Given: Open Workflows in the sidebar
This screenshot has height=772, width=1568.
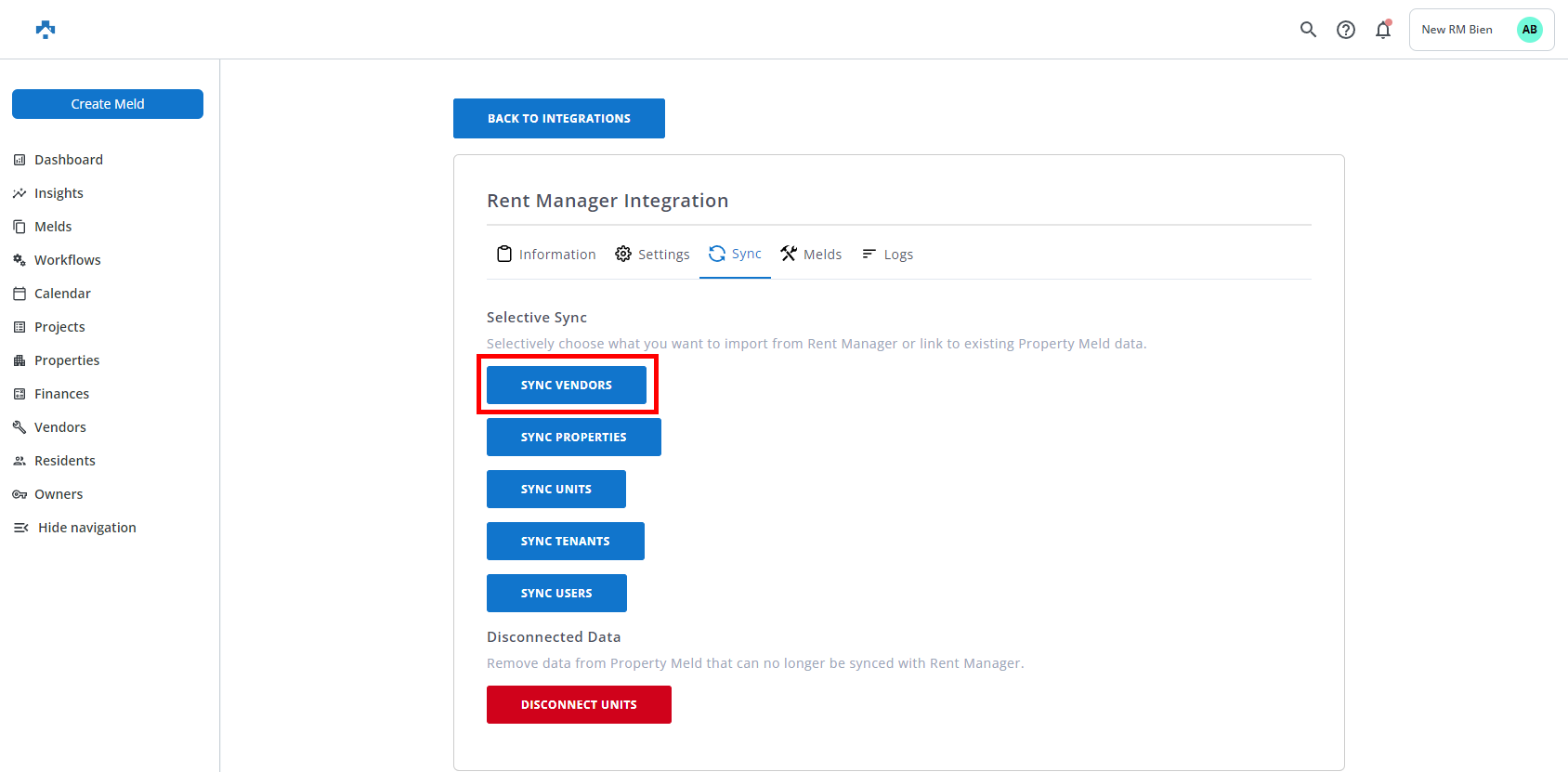Looking at the screenshot, I should tap(67, 260).
